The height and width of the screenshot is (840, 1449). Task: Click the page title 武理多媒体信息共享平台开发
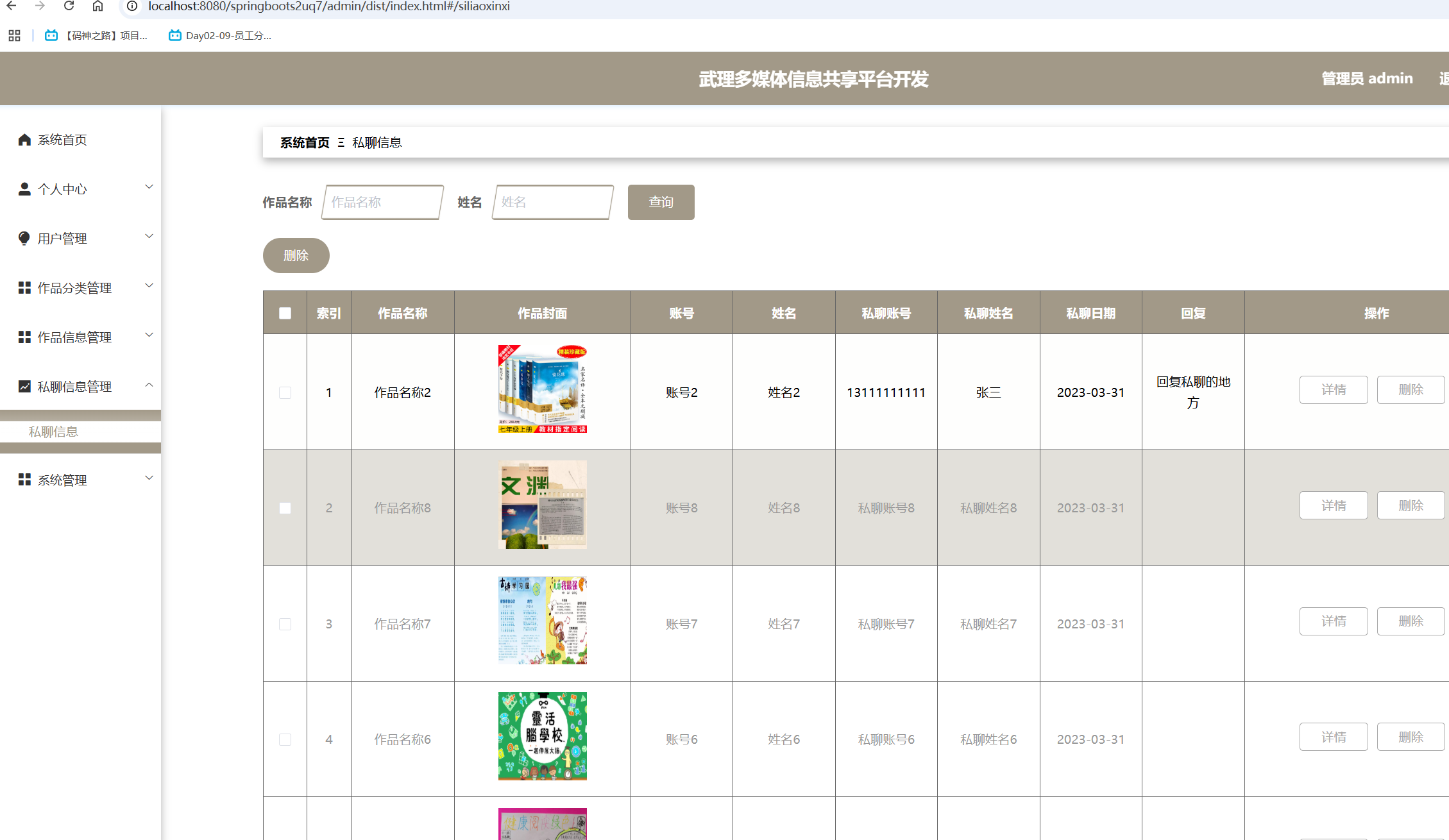813,79
